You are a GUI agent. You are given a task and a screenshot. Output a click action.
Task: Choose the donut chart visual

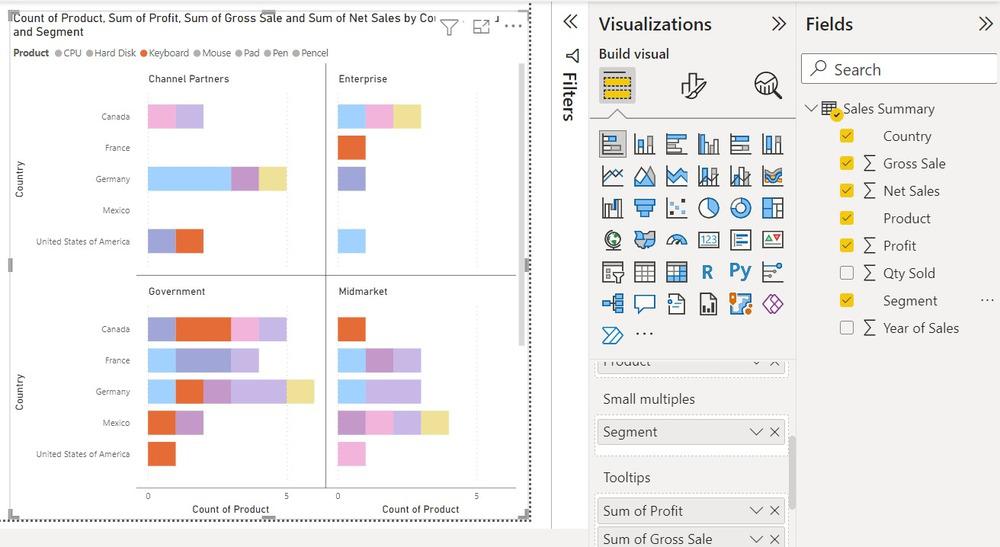740,208
